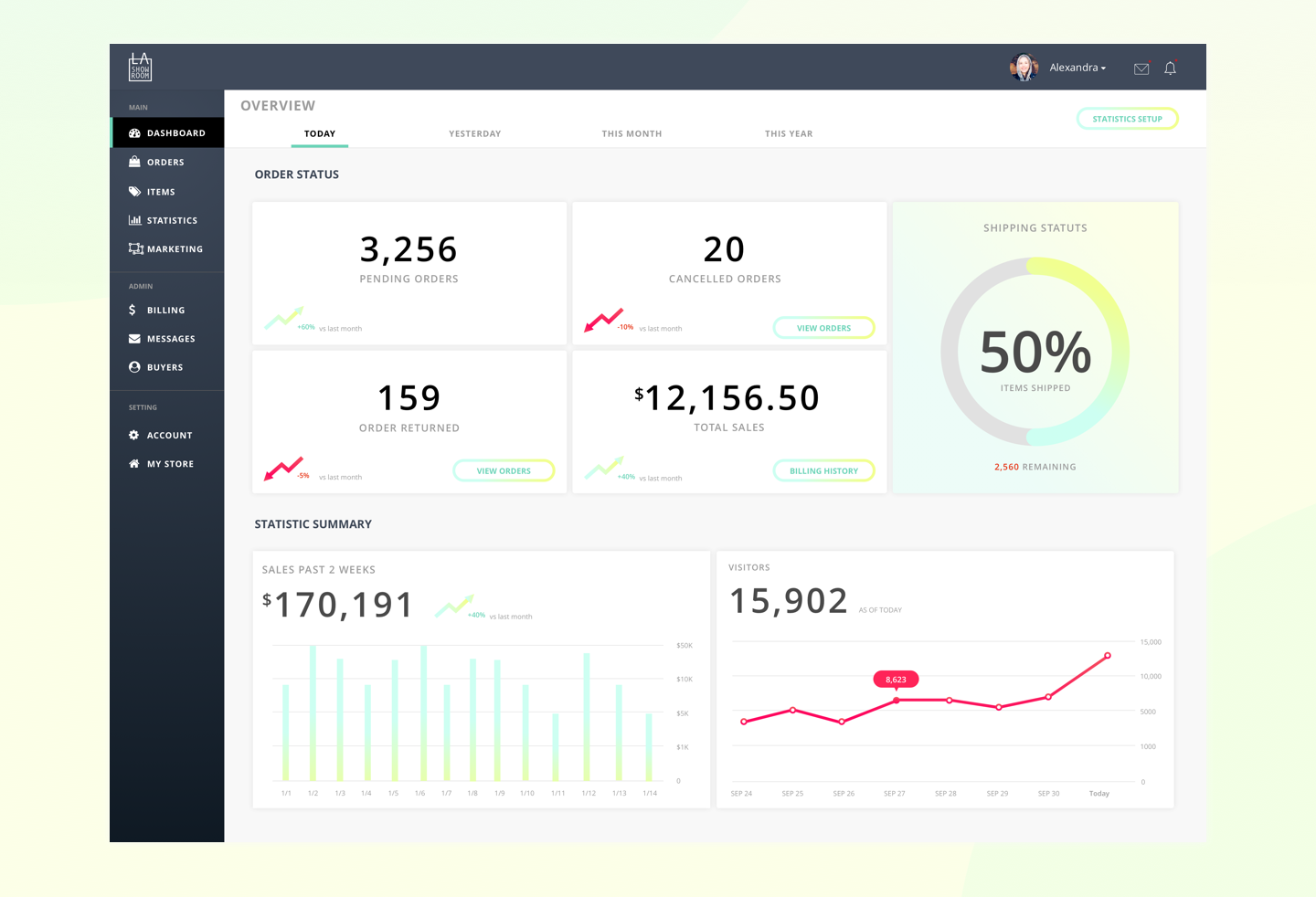Open Billing in the sidebar
This screenshot has width=1316, height=897.
coord(167,310)
